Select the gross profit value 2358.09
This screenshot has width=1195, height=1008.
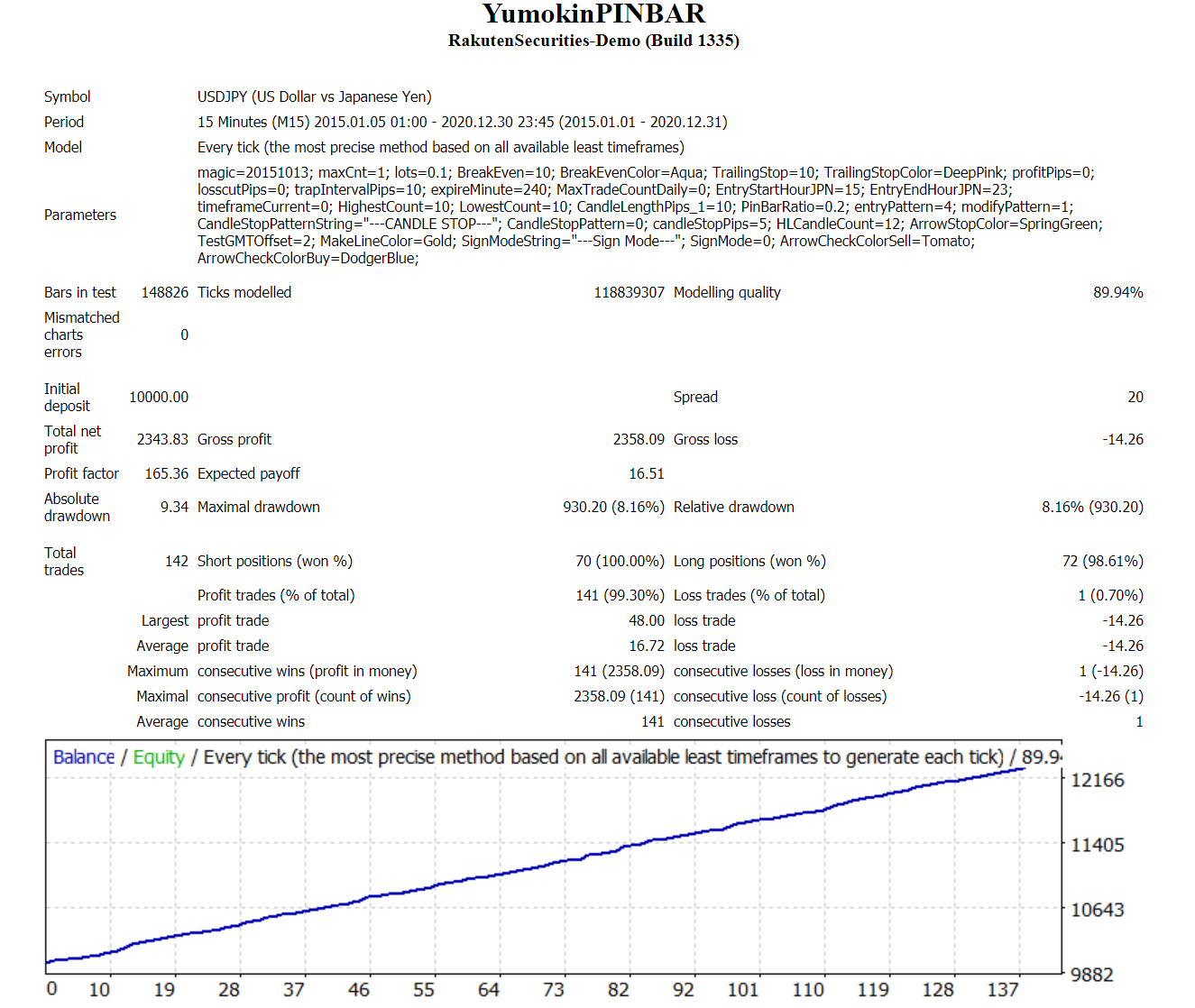point(639,439)
